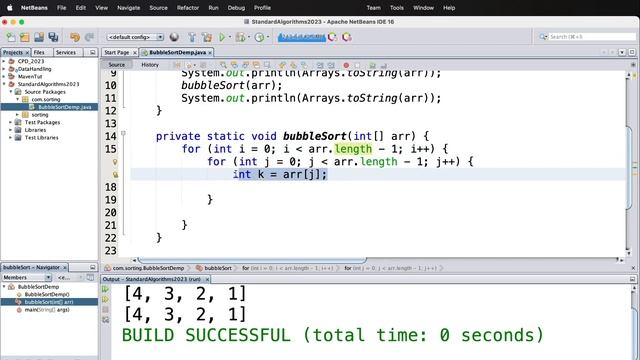
Task: Open the Refactor menu
Action: 188,8
